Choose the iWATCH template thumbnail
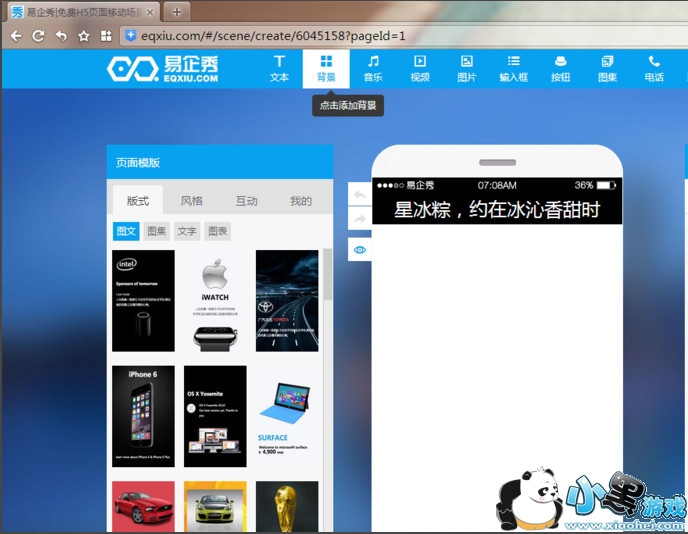688x534 pixels. click(215, 300)
